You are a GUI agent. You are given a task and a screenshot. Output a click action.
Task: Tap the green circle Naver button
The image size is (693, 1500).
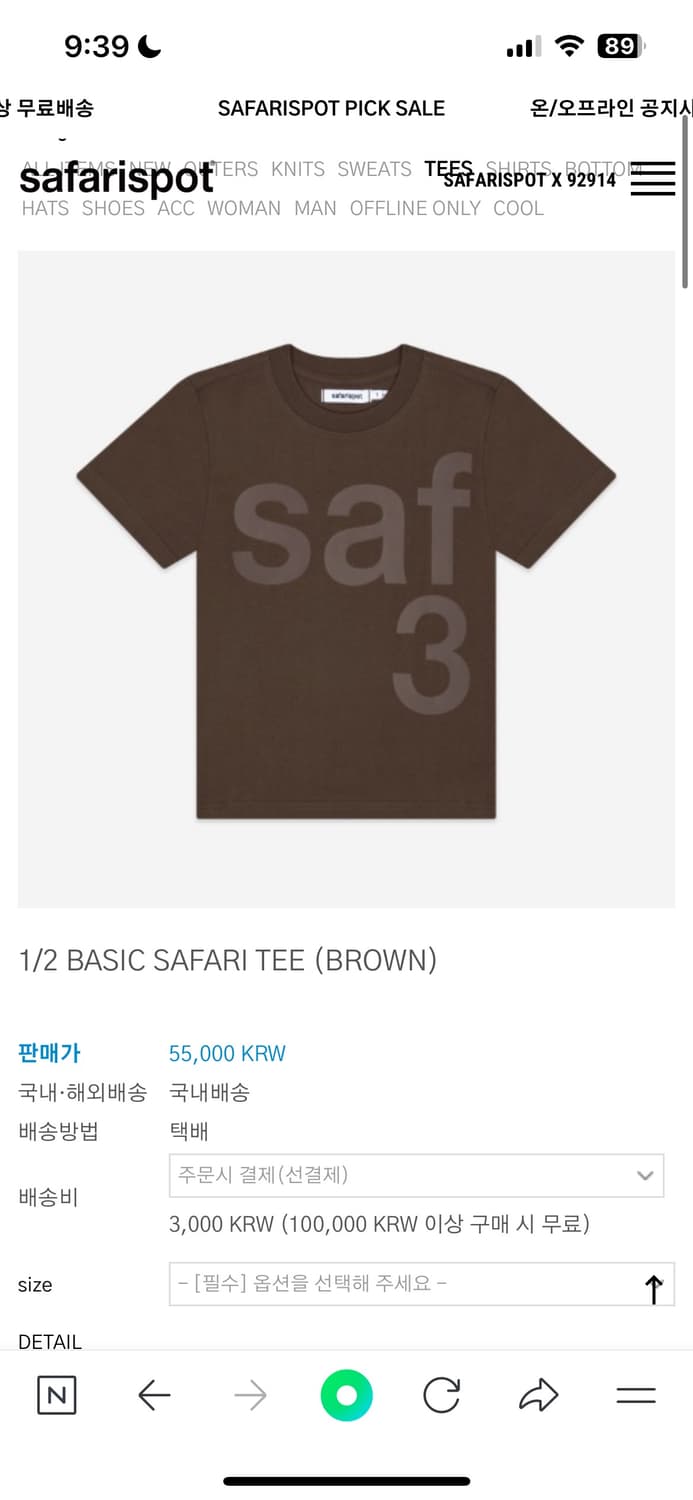click(346, 1395)
